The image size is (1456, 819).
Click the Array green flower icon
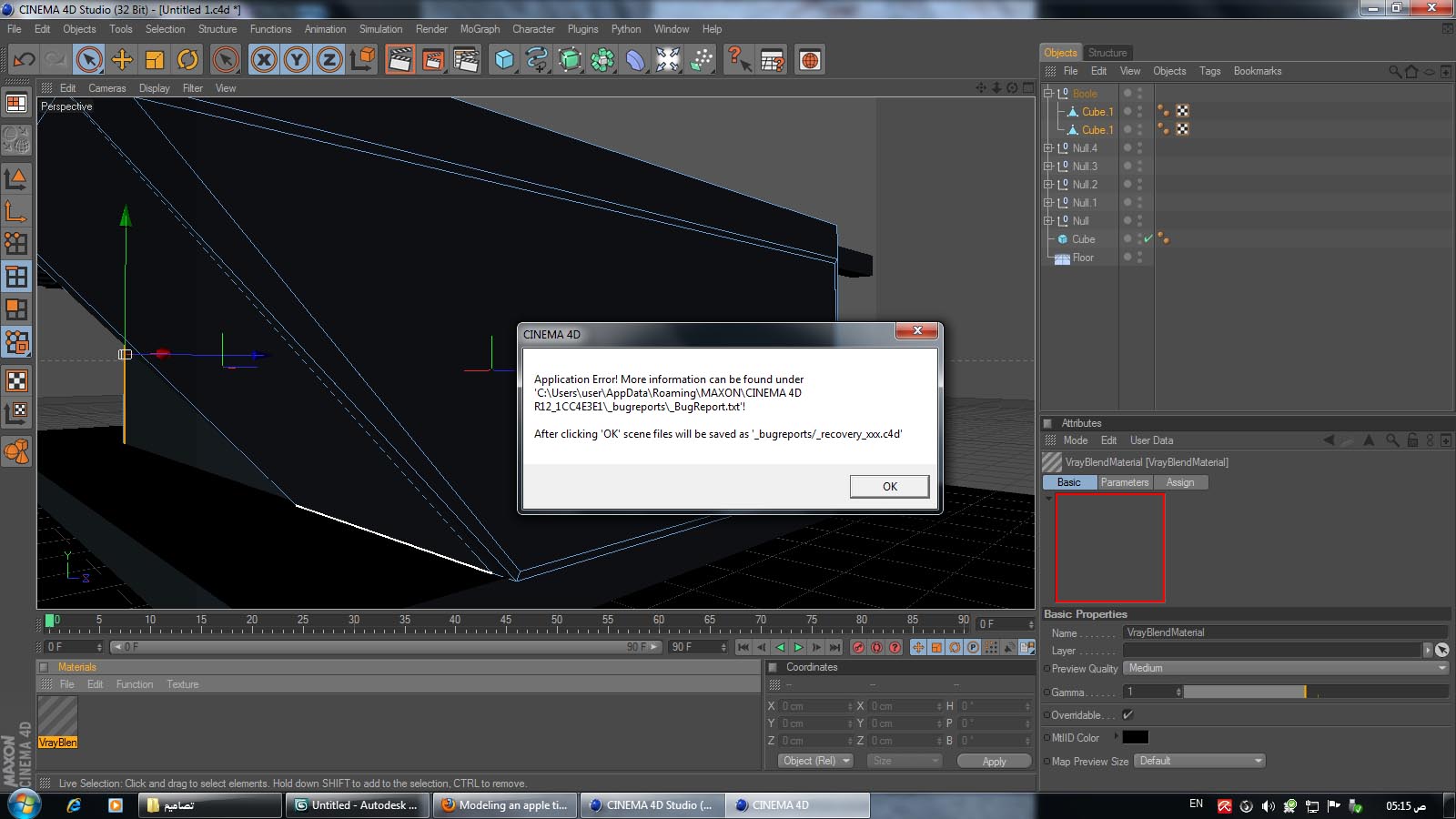[x=602, y=60]
